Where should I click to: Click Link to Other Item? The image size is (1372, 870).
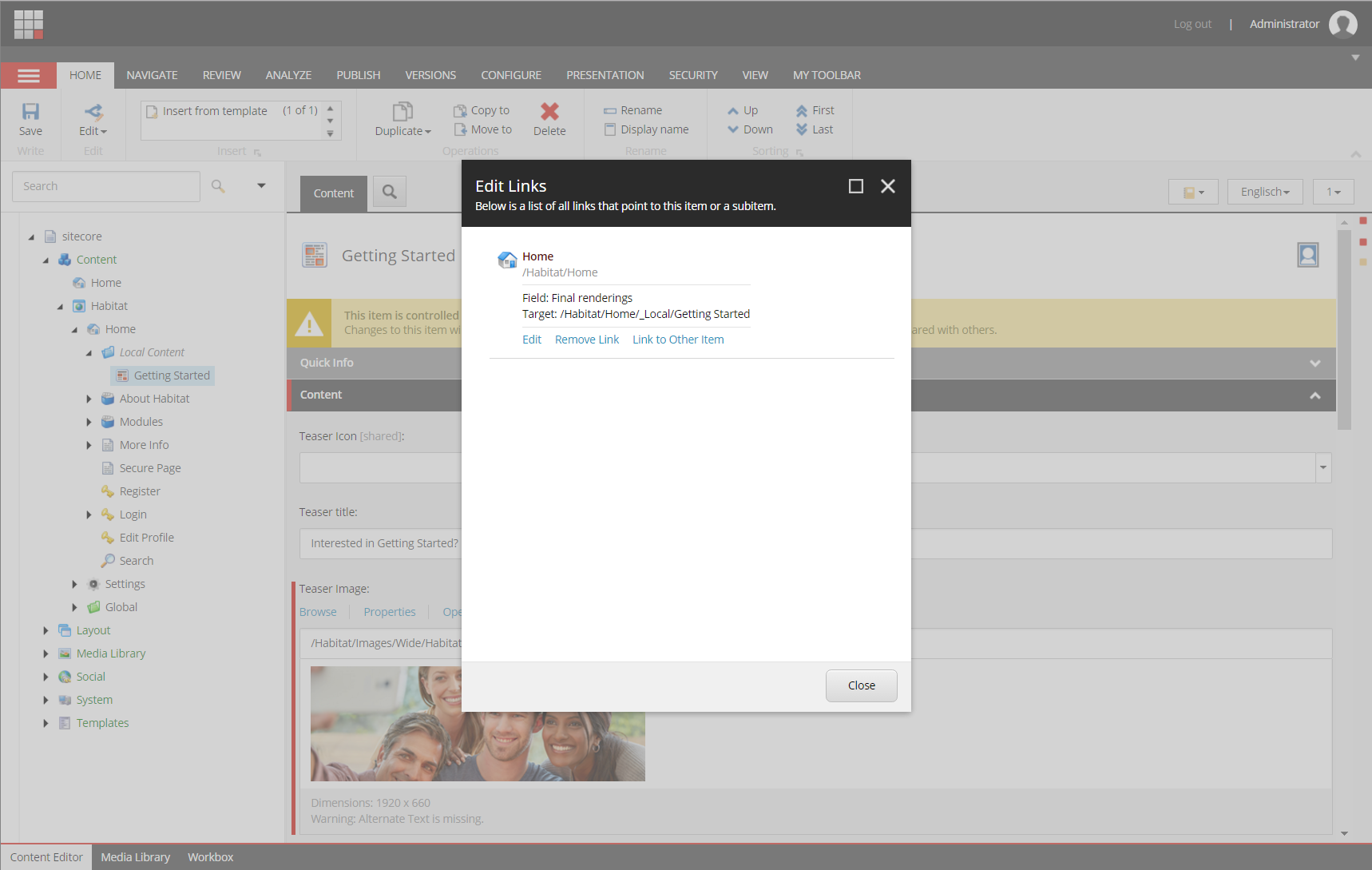678,340
